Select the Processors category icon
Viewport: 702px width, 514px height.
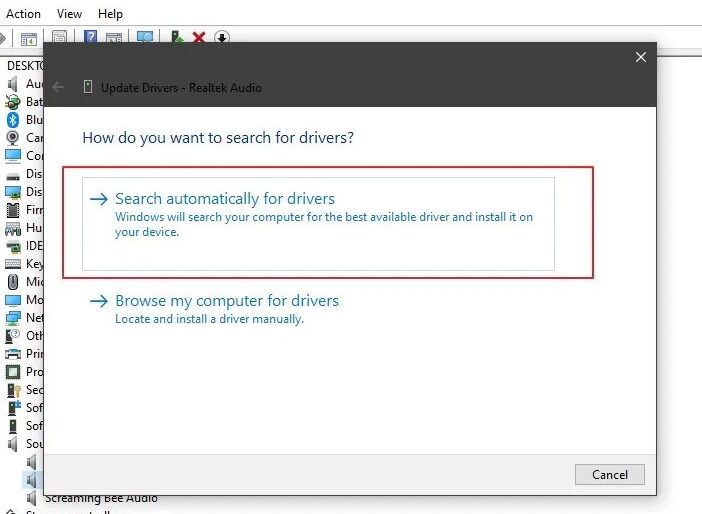tap(13, 372)
